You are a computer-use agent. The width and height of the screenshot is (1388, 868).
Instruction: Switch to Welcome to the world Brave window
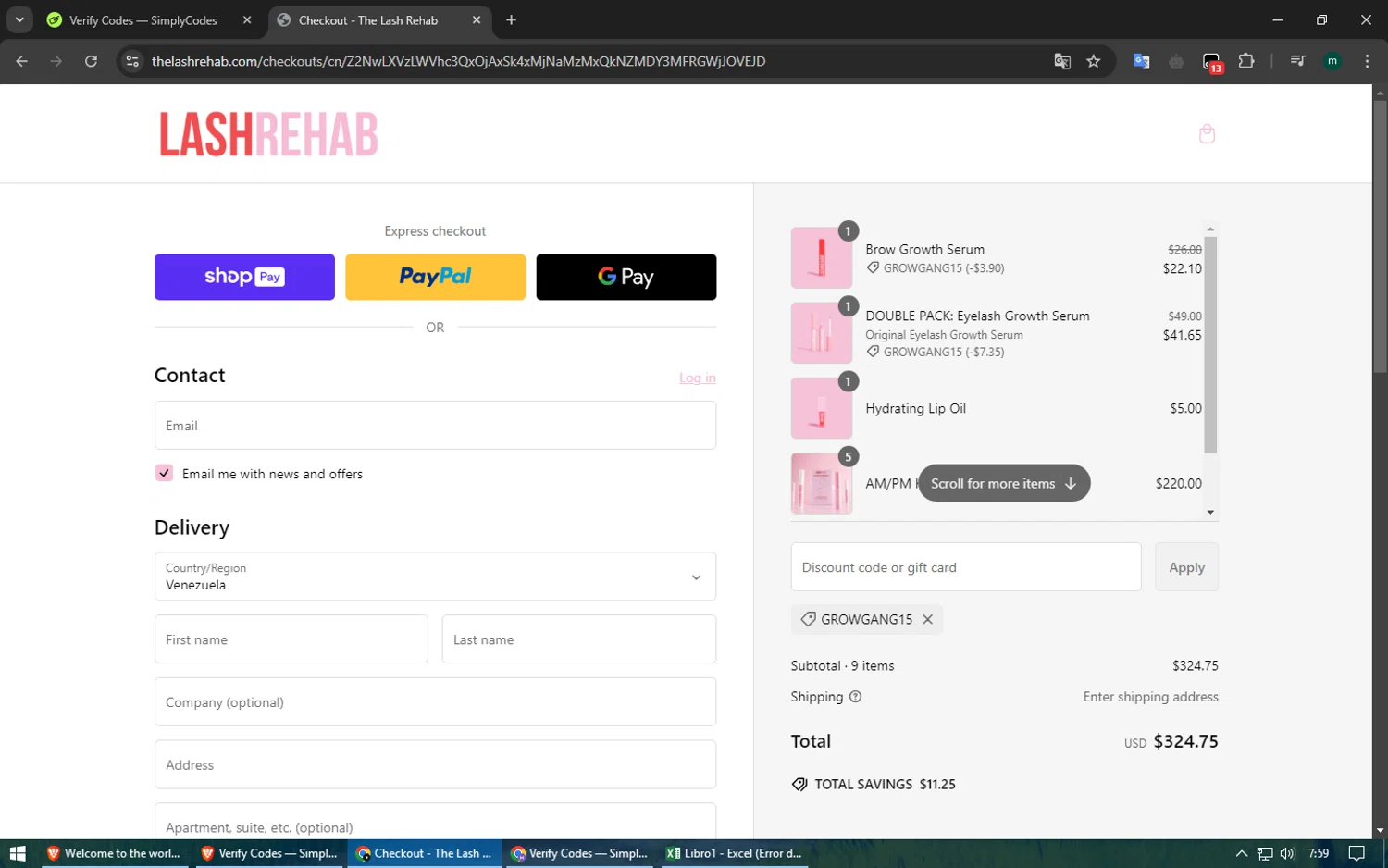tap(113, 853)
